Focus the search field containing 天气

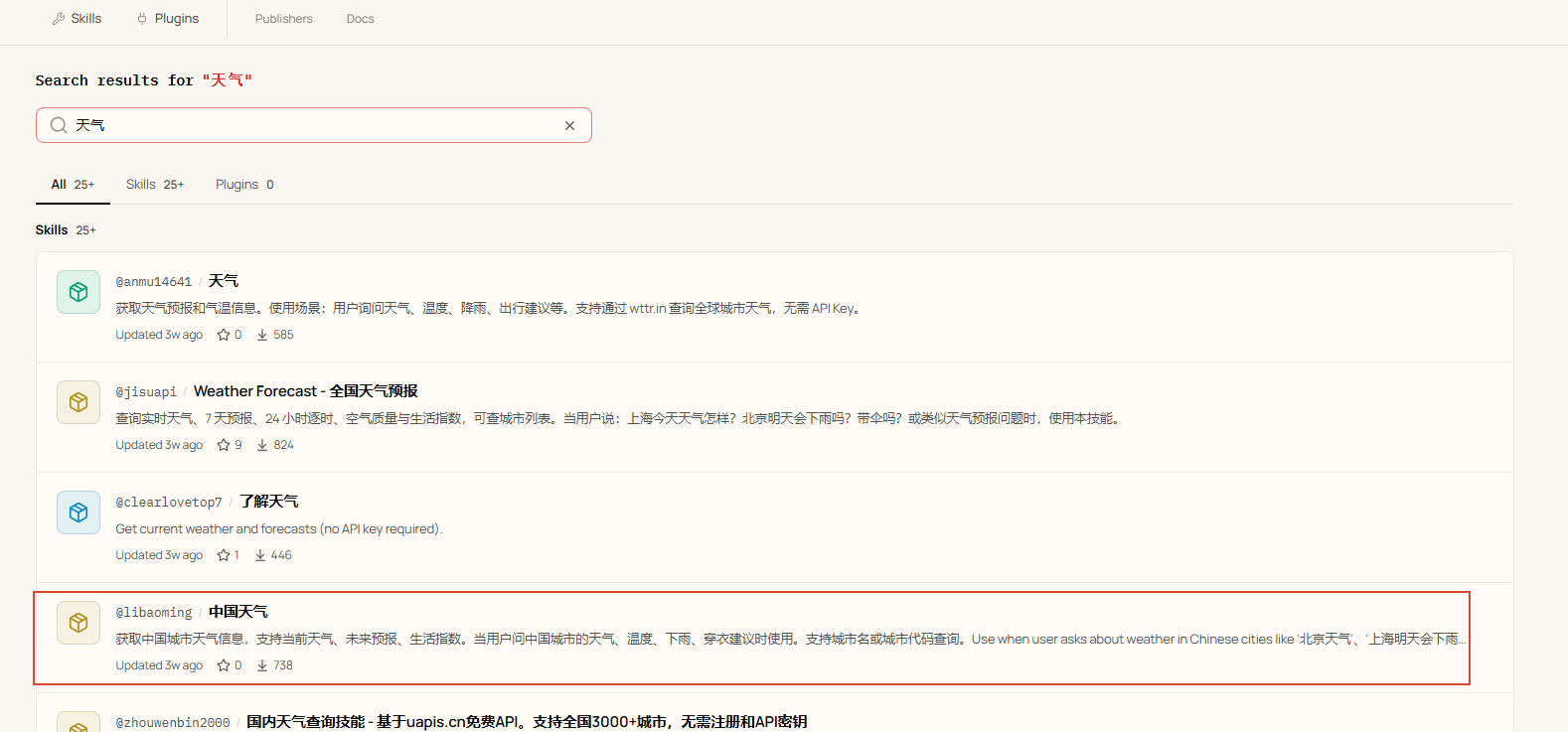[x=314, y=125]
